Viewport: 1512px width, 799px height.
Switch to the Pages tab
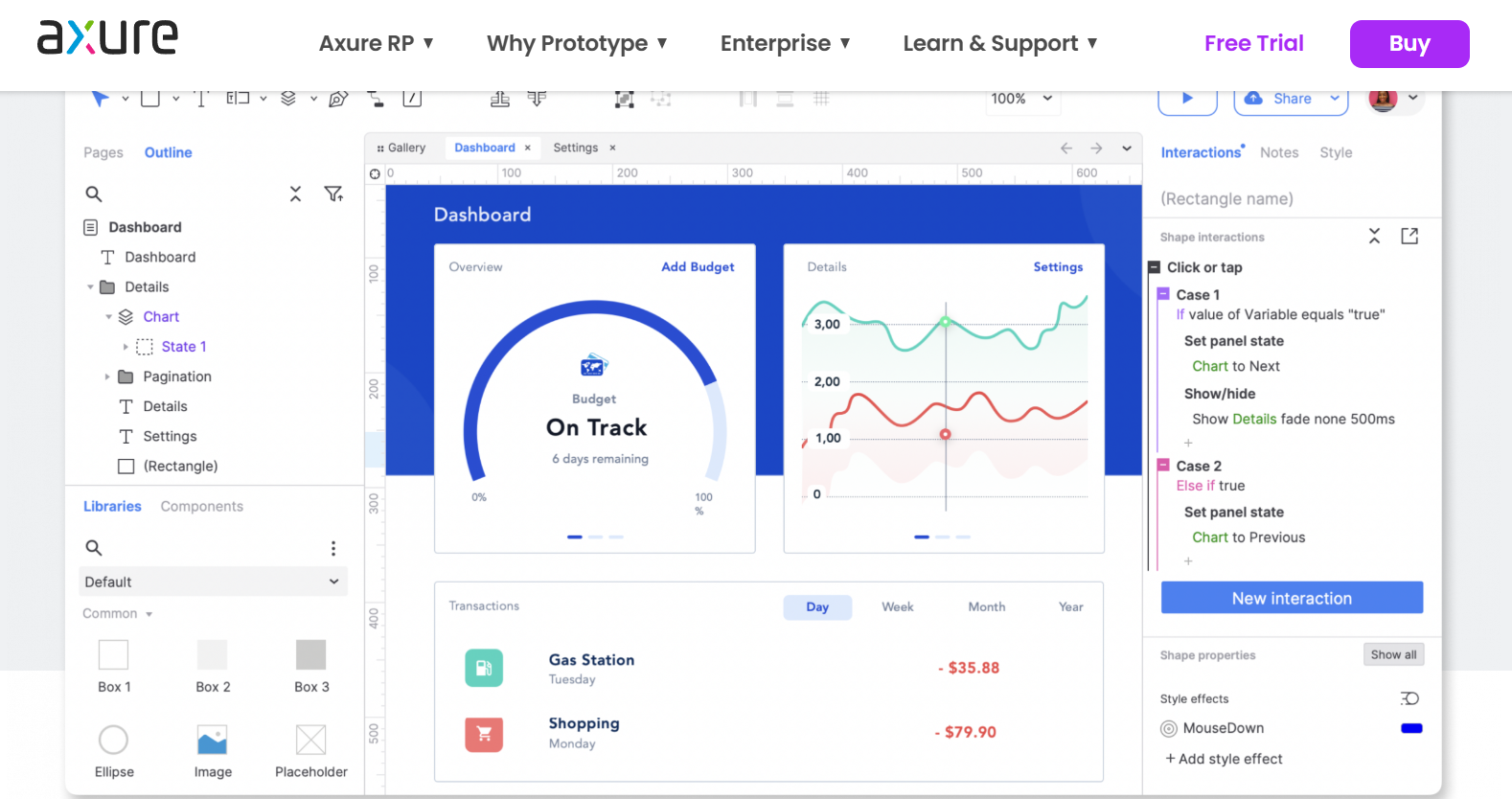pos(103,152)
